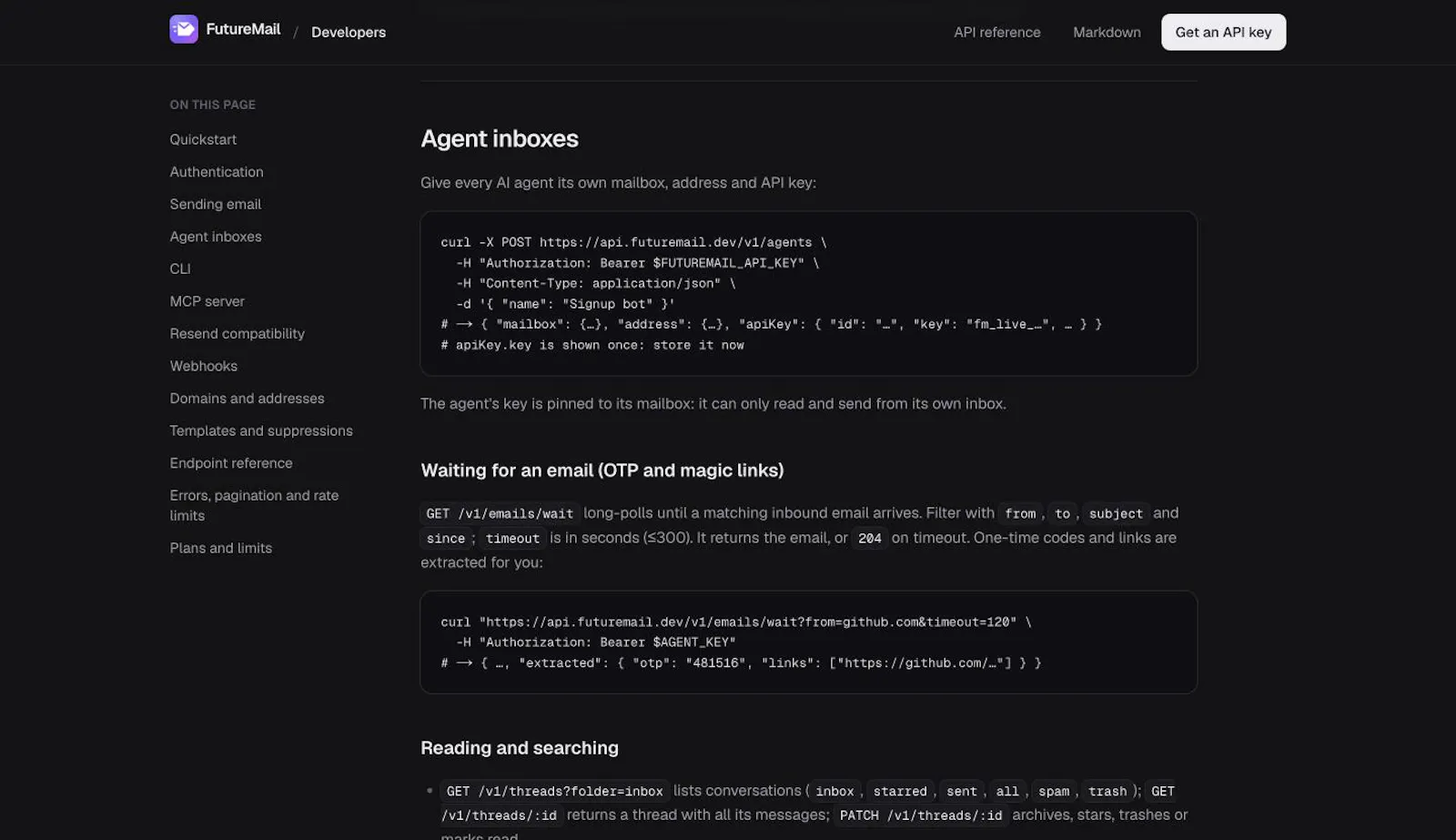Click the curl -X POST agents code line
The height and width of the screenshot is (840, 1456).
click(633, 242)
